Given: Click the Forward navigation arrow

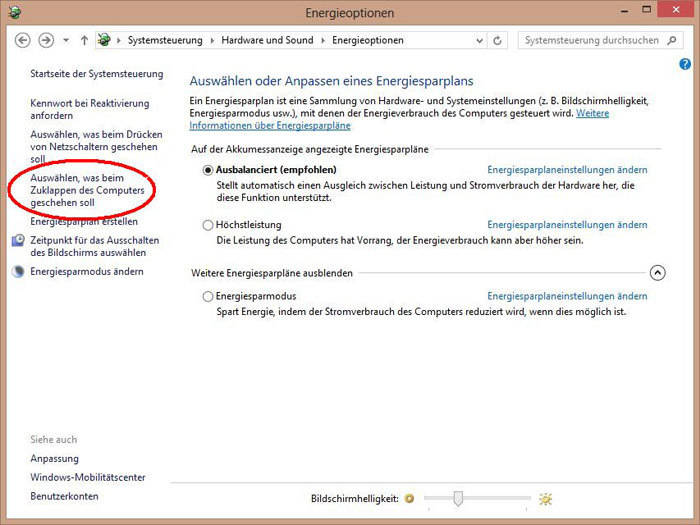Looking at the screenshot, I should [46, 40].
